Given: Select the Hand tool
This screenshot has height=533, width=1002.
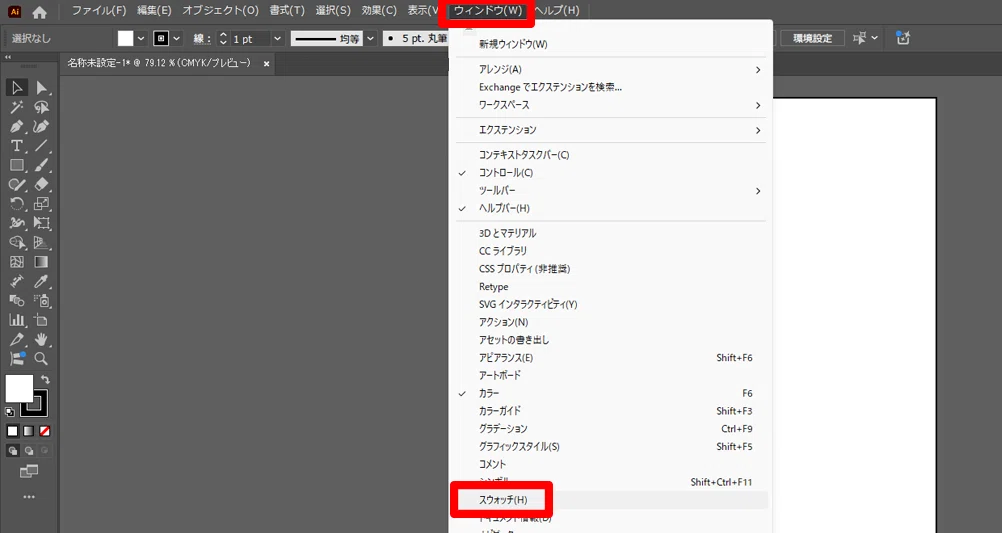Looking at the screenshot, I should click(42, 339).
